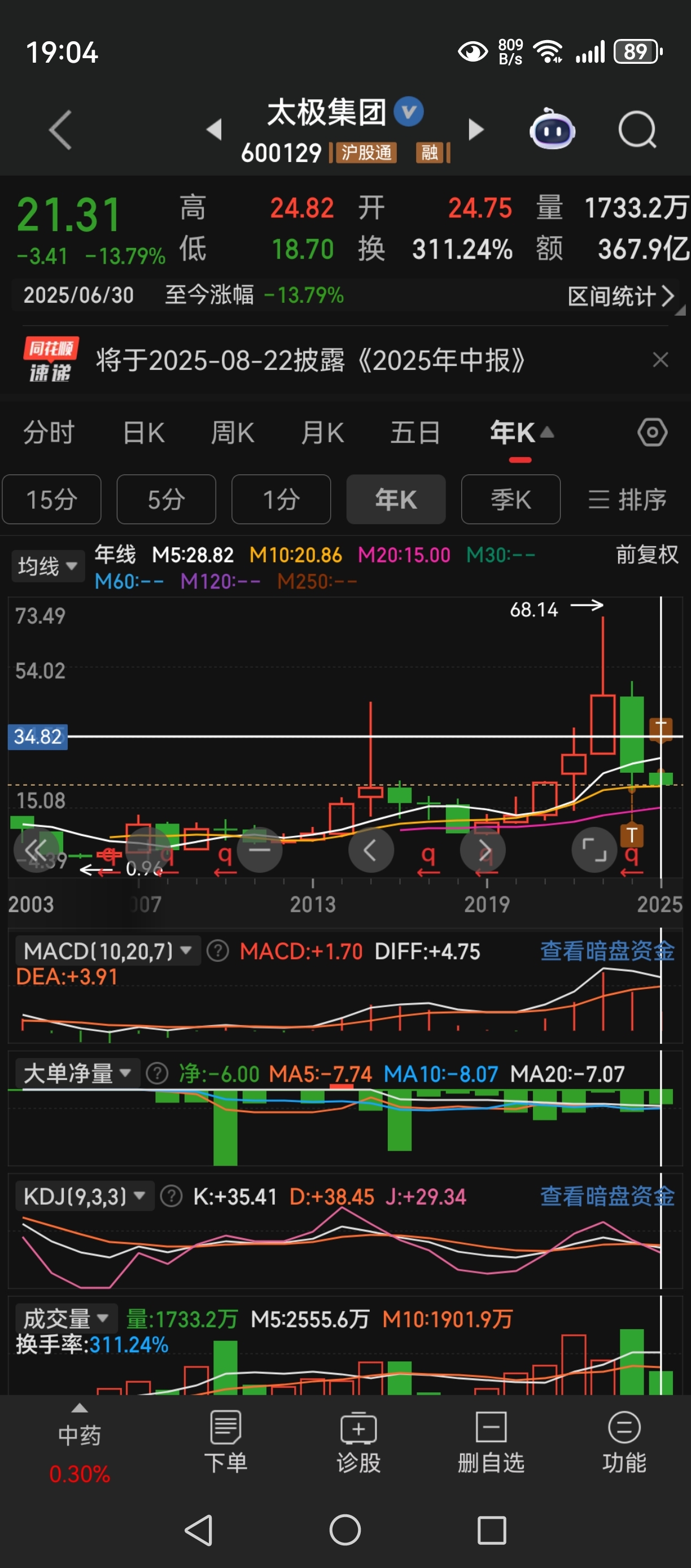691x1568 pixels.
Task: Tap the 2025/06/30 date label
Action: pyautogui.click(x=78, y=295)
